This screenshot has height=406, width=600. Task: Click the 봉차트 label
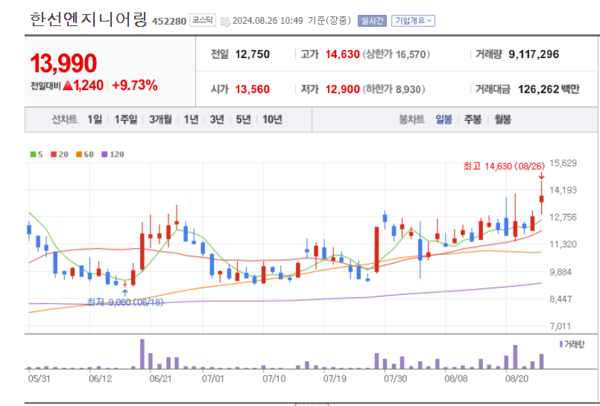(x=412, y=120)
